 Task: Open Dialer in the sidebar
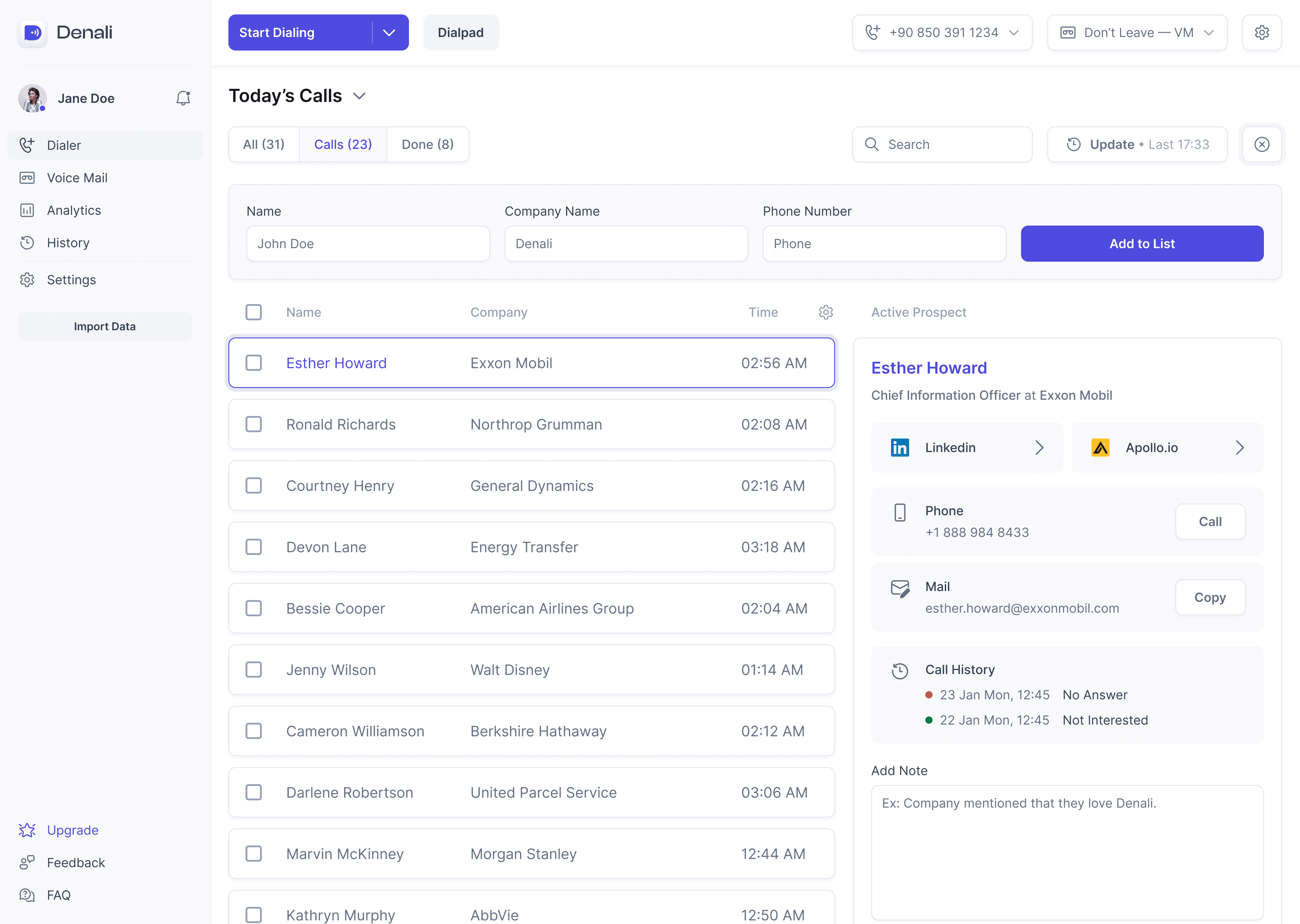point(105,146)
